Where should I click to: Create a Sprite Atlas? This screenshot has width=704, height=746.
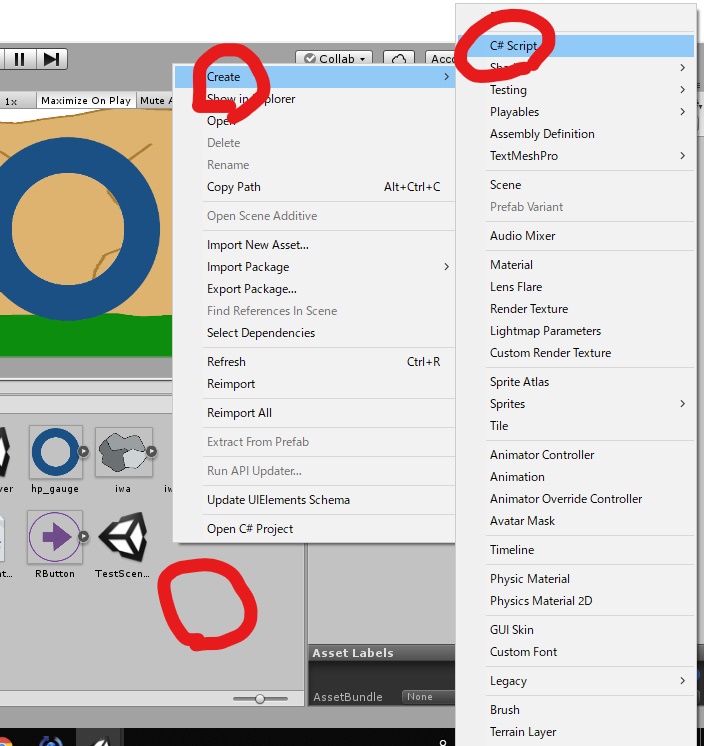pos(576,382)
